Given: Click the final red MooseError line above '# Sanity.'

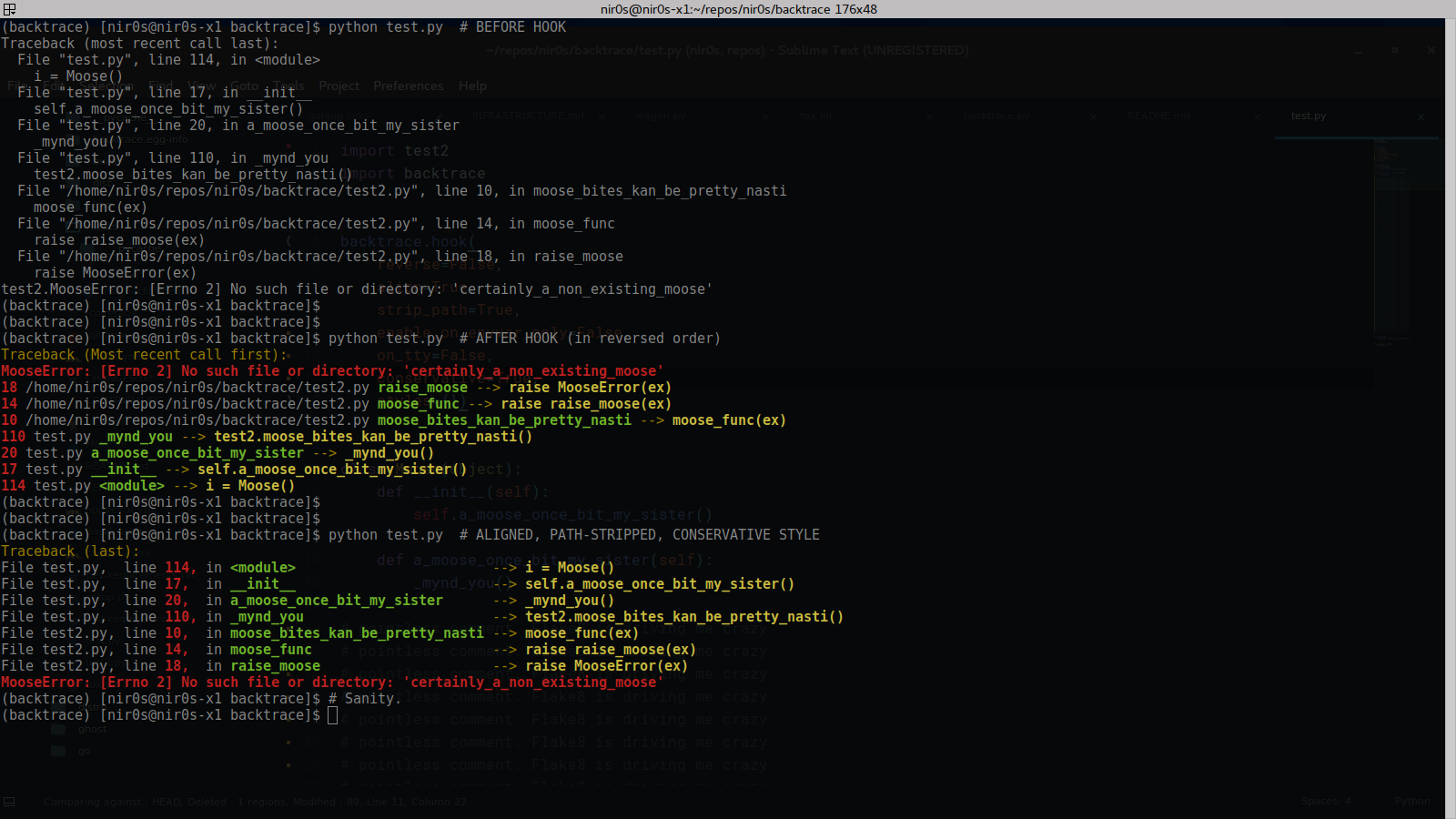Looking at the screenshot, I should tap(332, 682).
